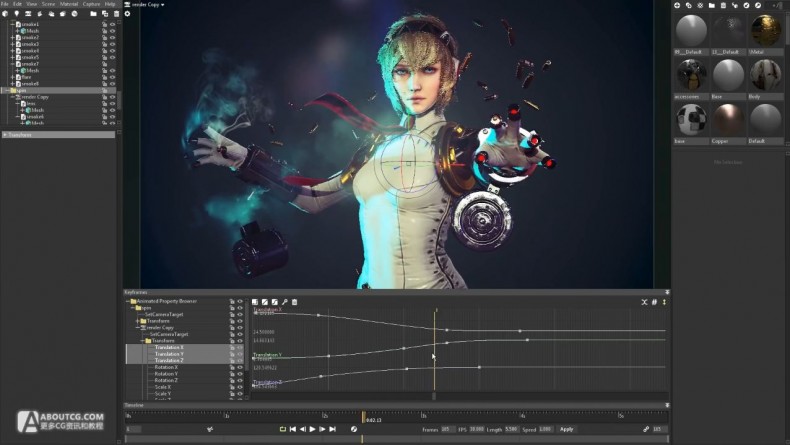The image size is (790, 445).
Task: Collapse the Animated Property Browser folder
Action: coord(128,301)
